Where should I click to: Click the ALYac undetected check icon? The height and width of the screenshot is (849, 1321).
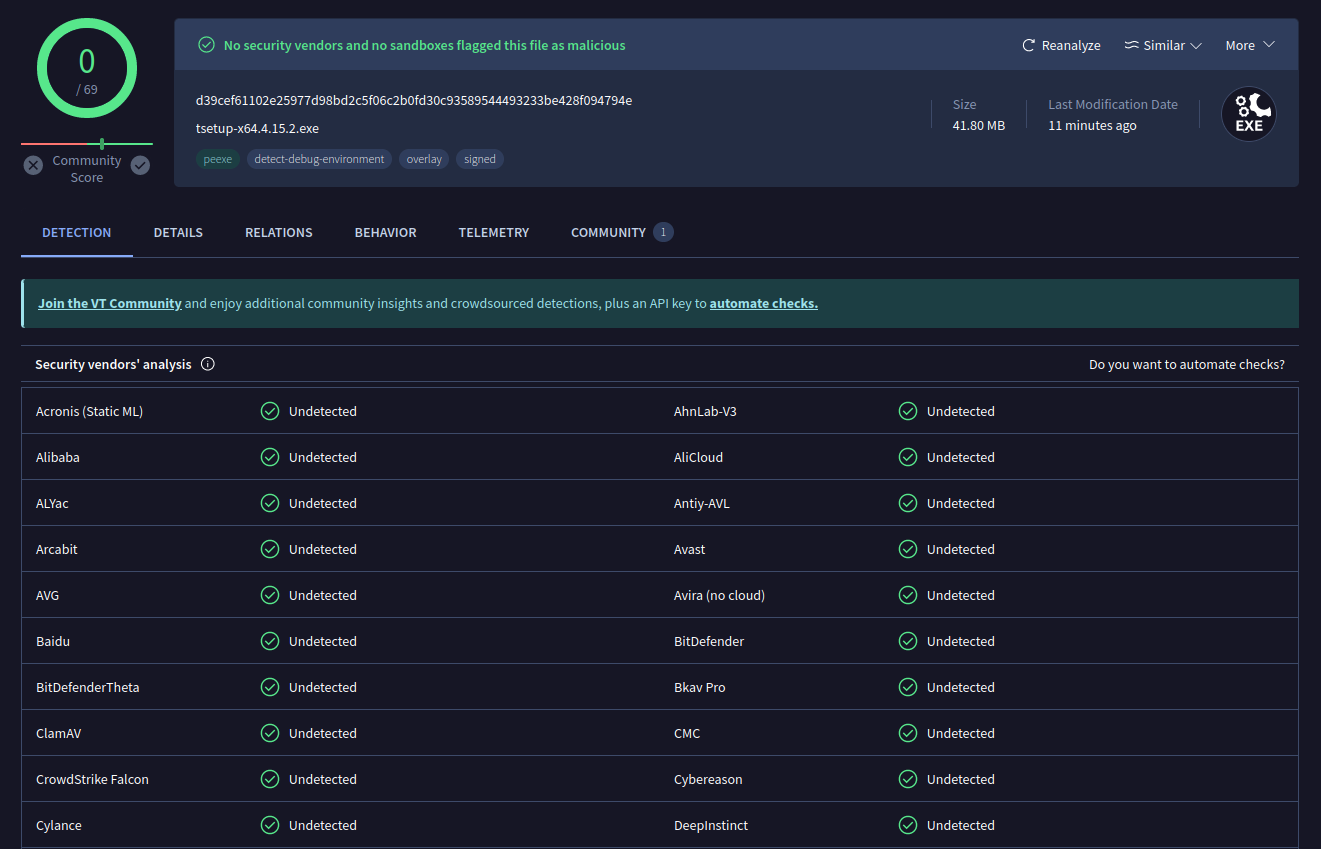click(x=270, y=503)
